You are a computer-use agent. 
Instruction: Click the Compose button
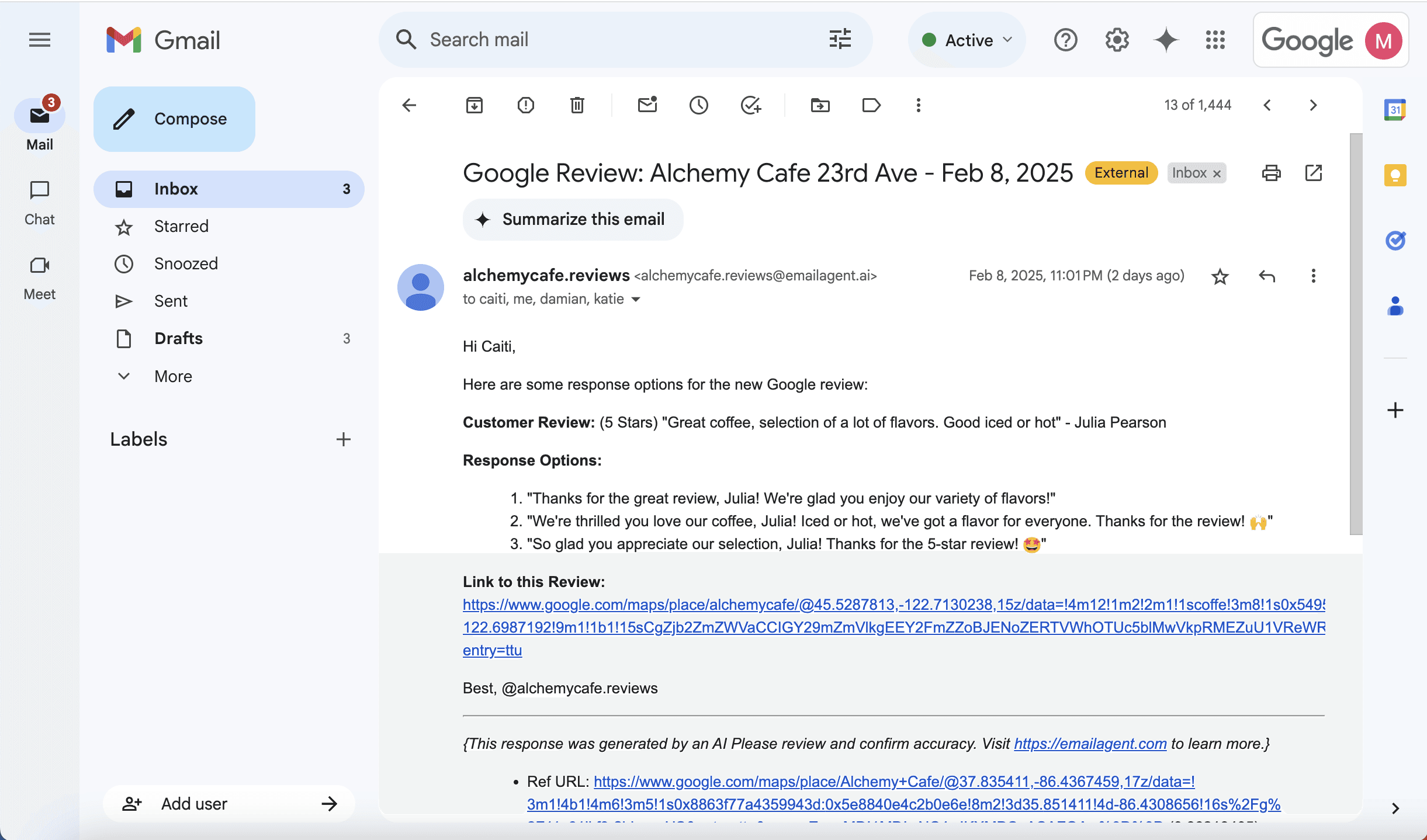pos(174,119)
